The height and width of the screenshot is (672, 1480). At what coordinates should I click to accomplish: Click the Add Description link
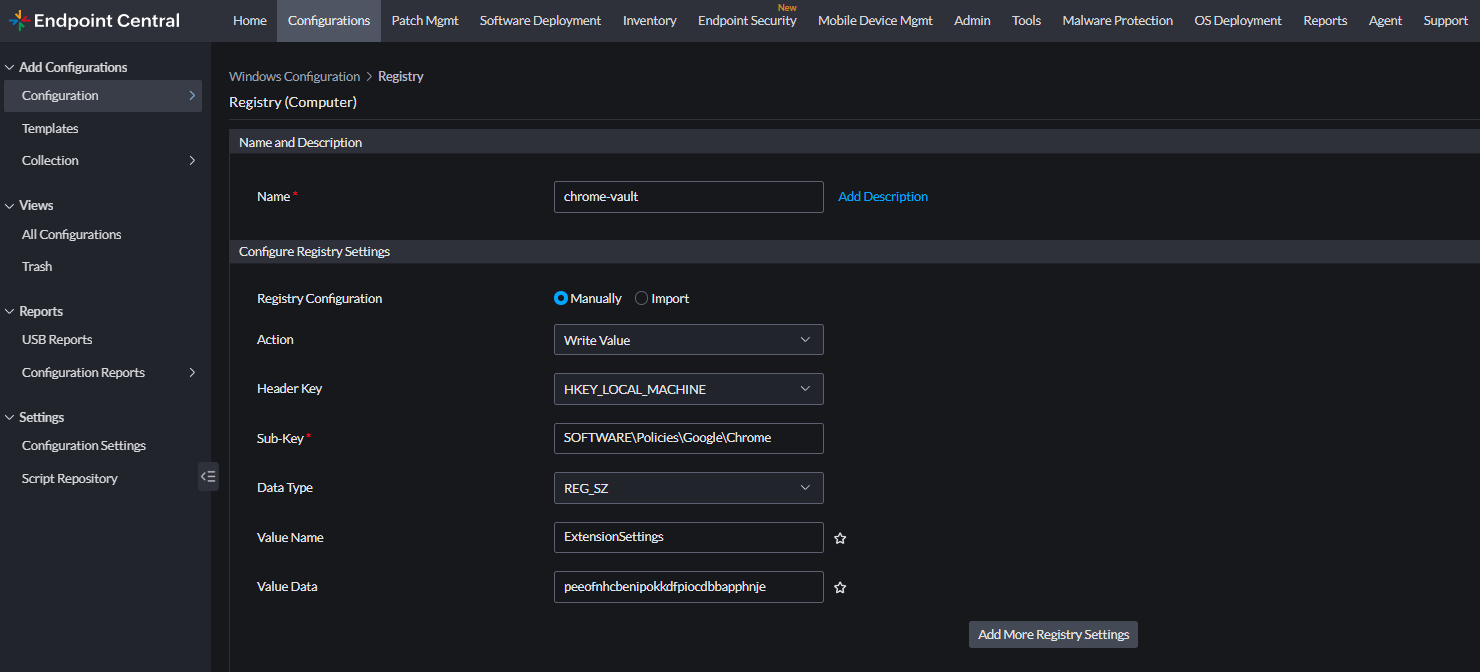pos(883,197)
